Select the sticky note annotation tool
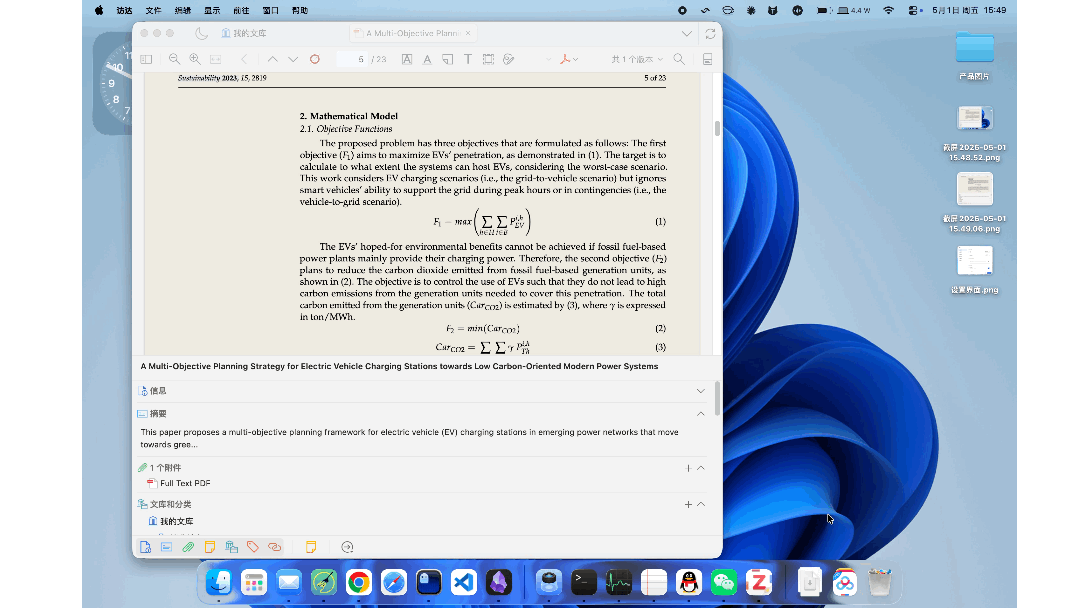Screen dimensions: 1080x608 [448, 59]
